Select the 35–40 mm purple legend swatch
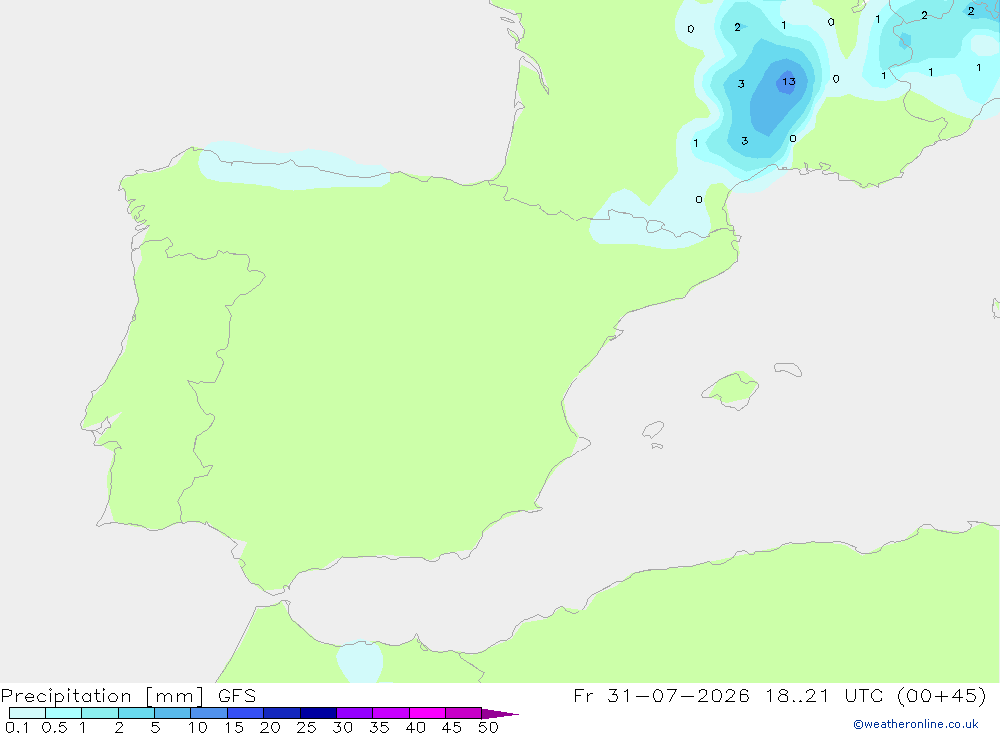The image size is (1000, 733). click(x=390, y=713)
